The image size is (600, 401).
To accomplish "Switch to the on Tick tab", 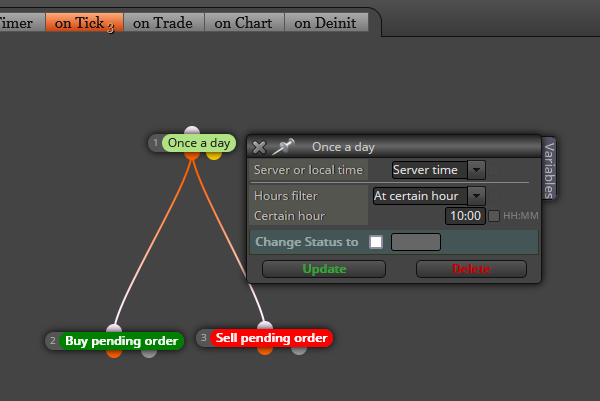I will pos(85,23).
